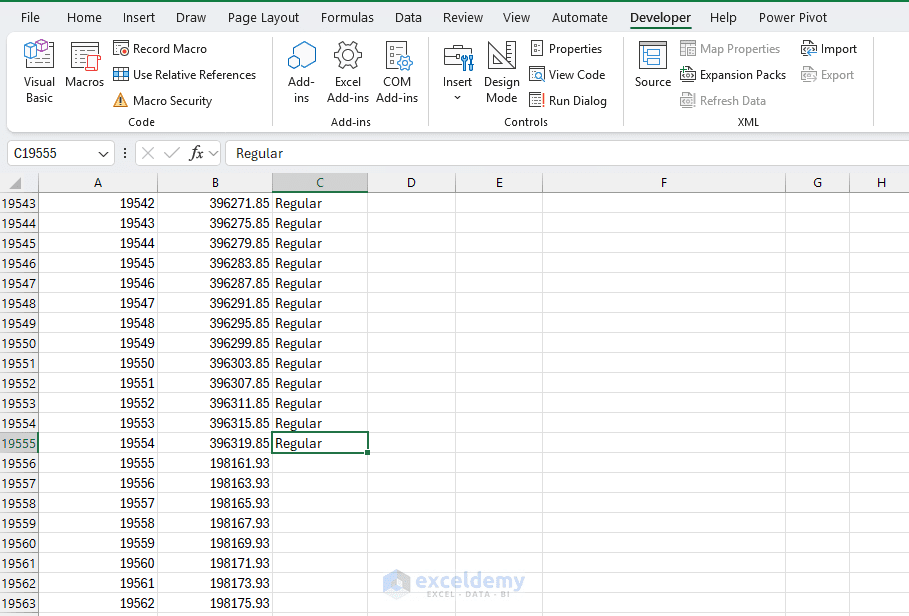Viewport: 909px width, 616px height.
Task: Click cell with value 396271.85
Action: [215, 203]
